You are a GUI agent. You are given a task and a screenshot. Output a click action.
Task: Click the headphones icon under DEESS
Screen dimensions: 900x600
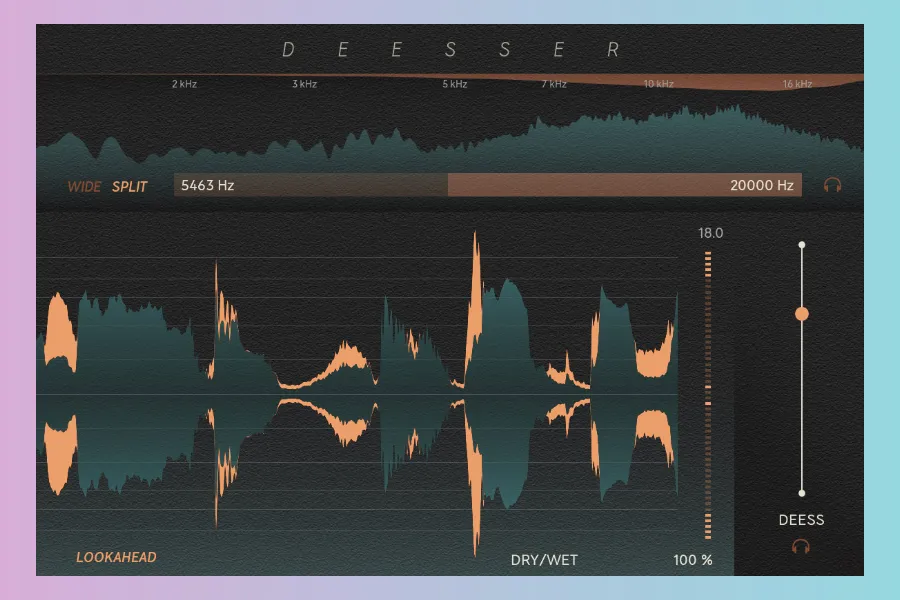tap(800, 546)
